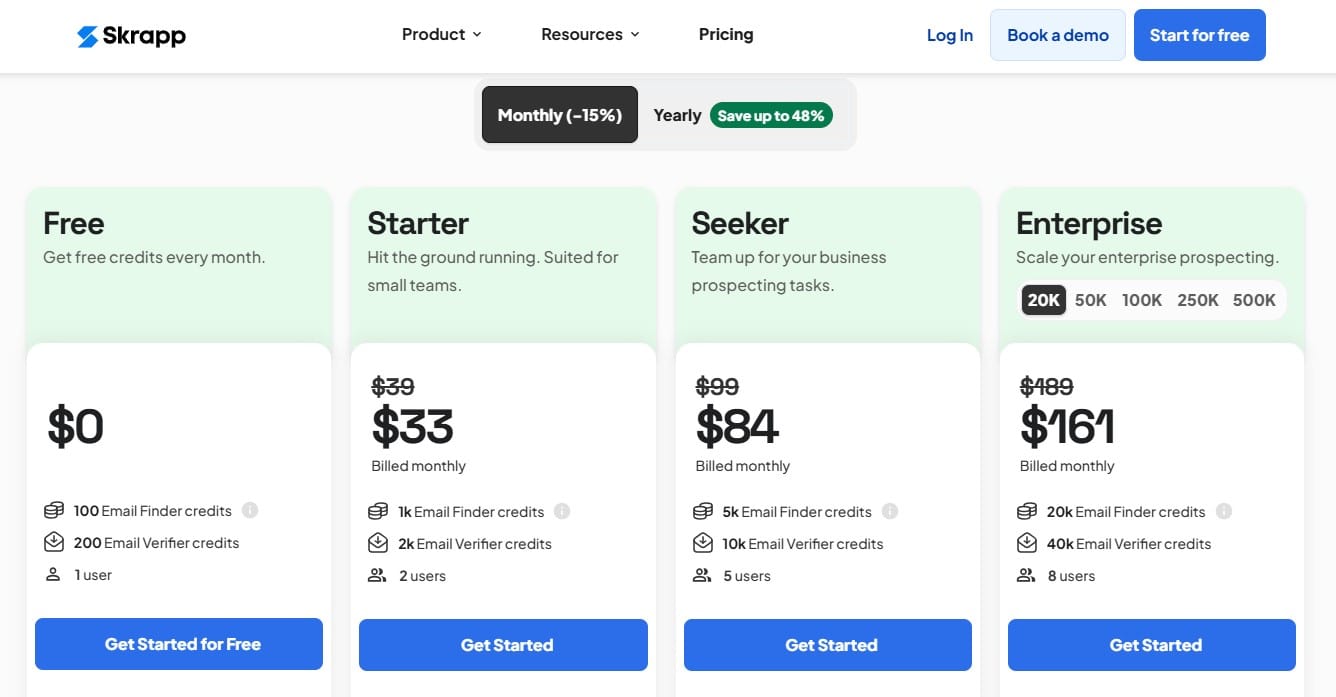The image size is (1336, 697).
Task: Click the Start for free button
Action: point(1199,35)
